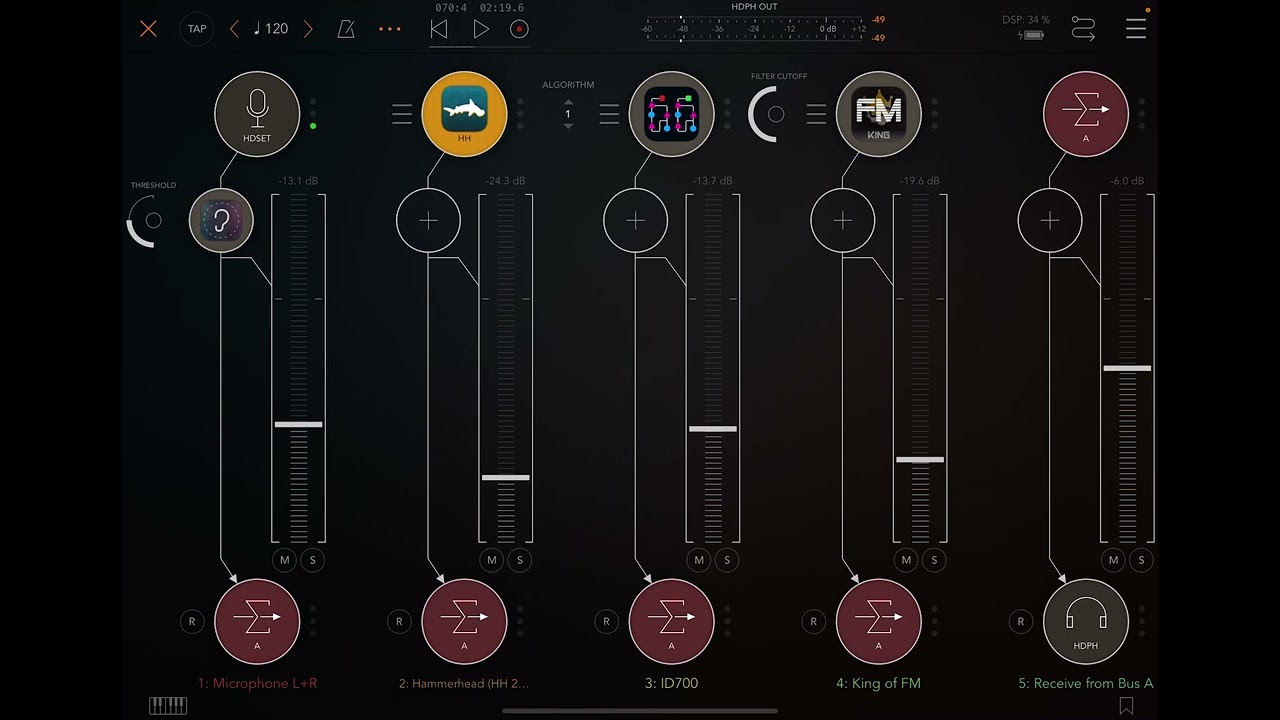Viewport: 1280px width, 720px height.
Task: Toggle the metronome icon
Action: [x=346, y=29]
